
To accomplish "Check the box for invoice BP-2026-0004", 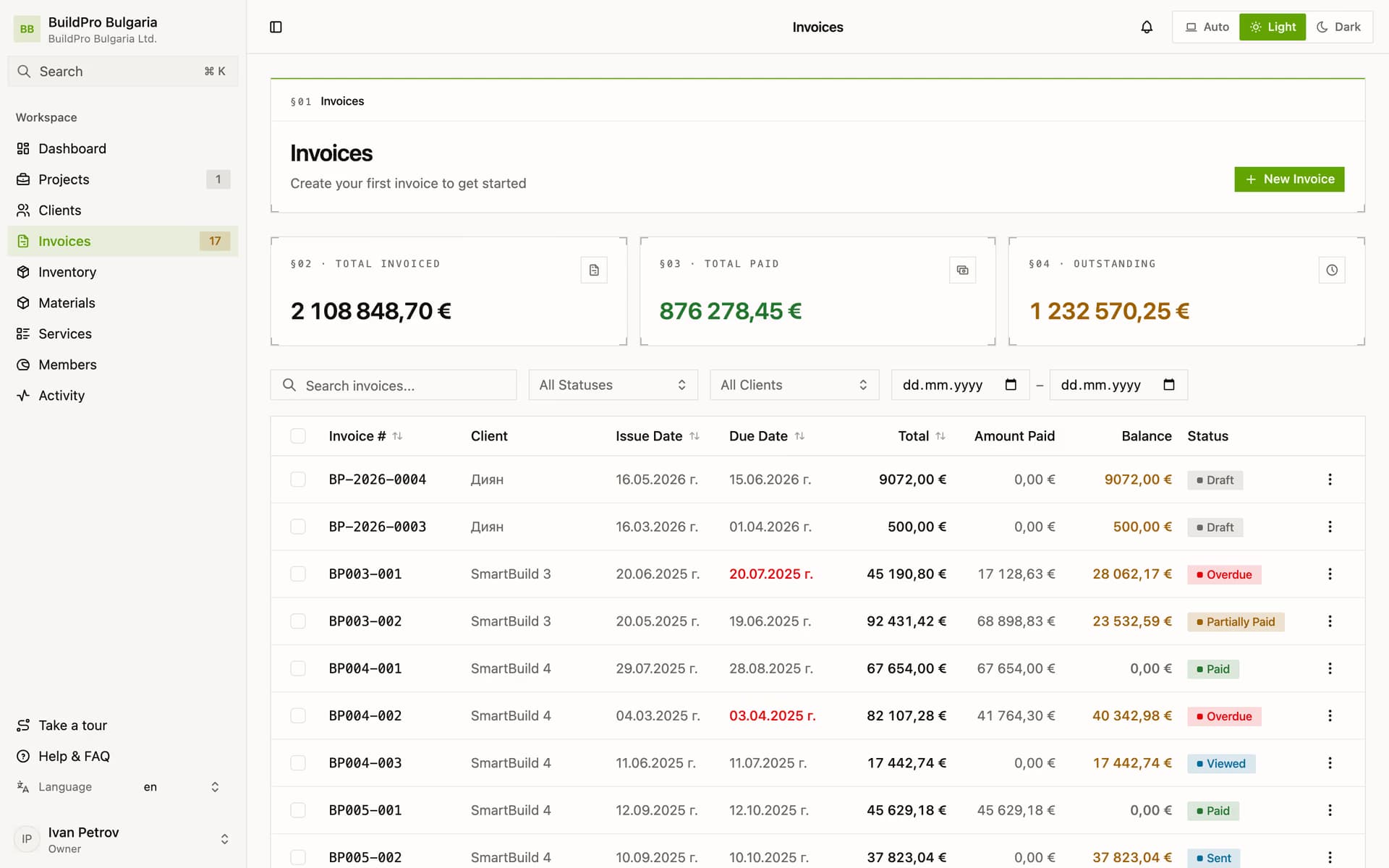I will click(298, 480).
